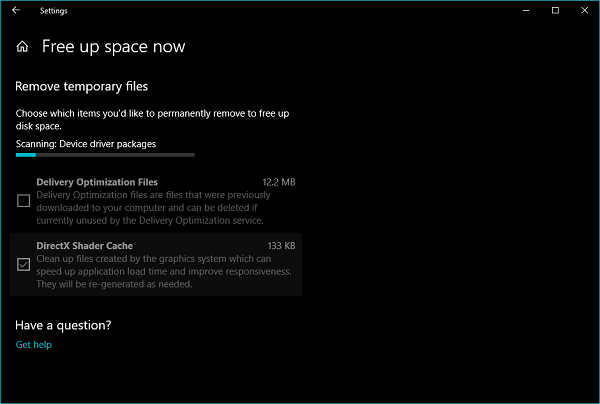Click the Remove temporary files heading

coord(82,87)
